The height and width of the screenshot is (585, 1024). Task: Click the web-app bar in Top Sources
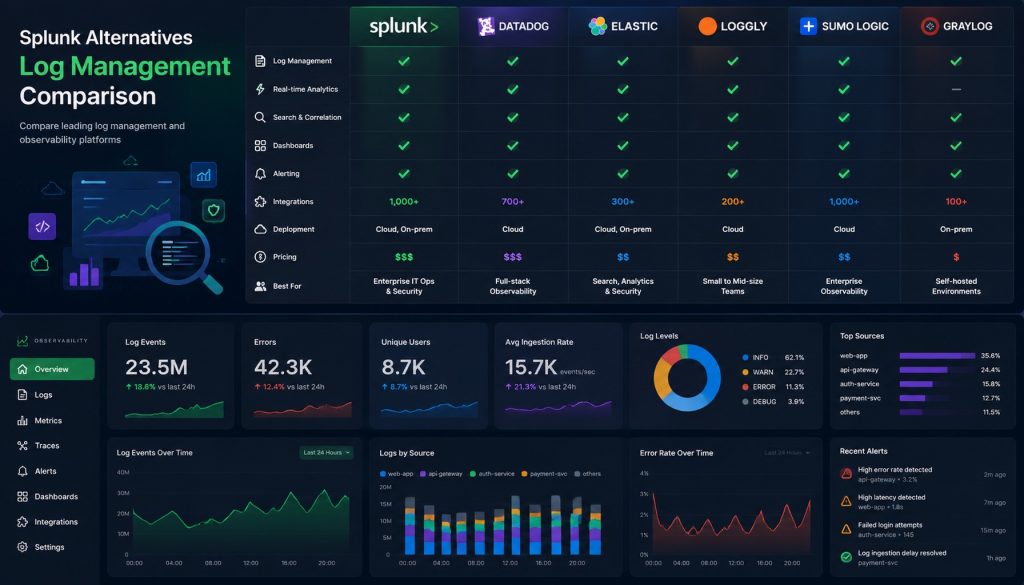(937, 356)
